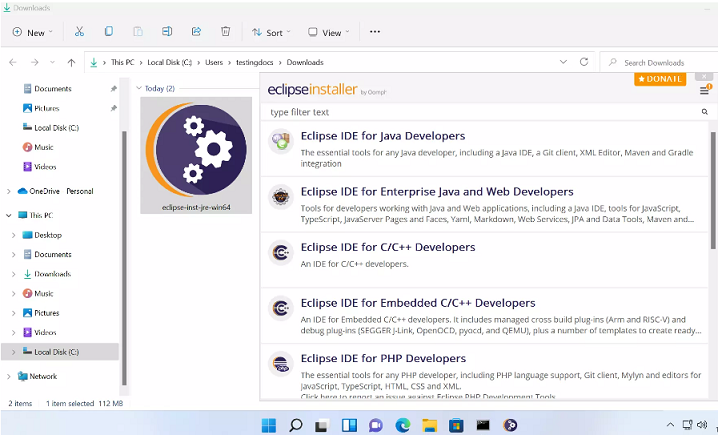Click the Cut scissors icon in toolbar

click(80, 32)
